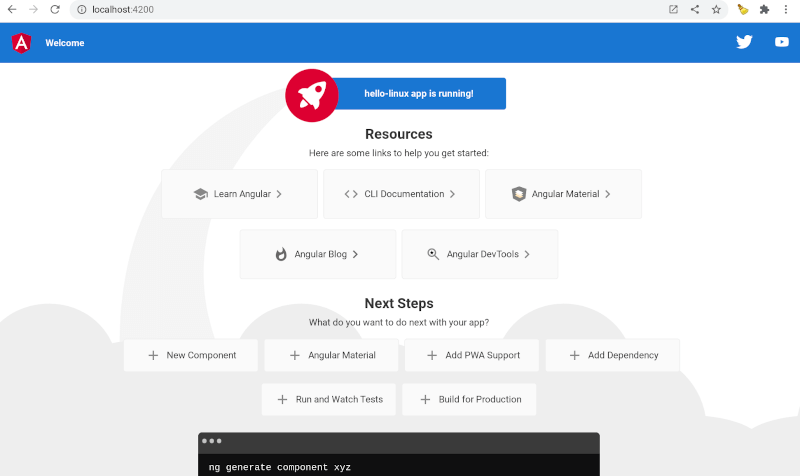Click chevron next to Angular Blog

[x=355, y=254]
